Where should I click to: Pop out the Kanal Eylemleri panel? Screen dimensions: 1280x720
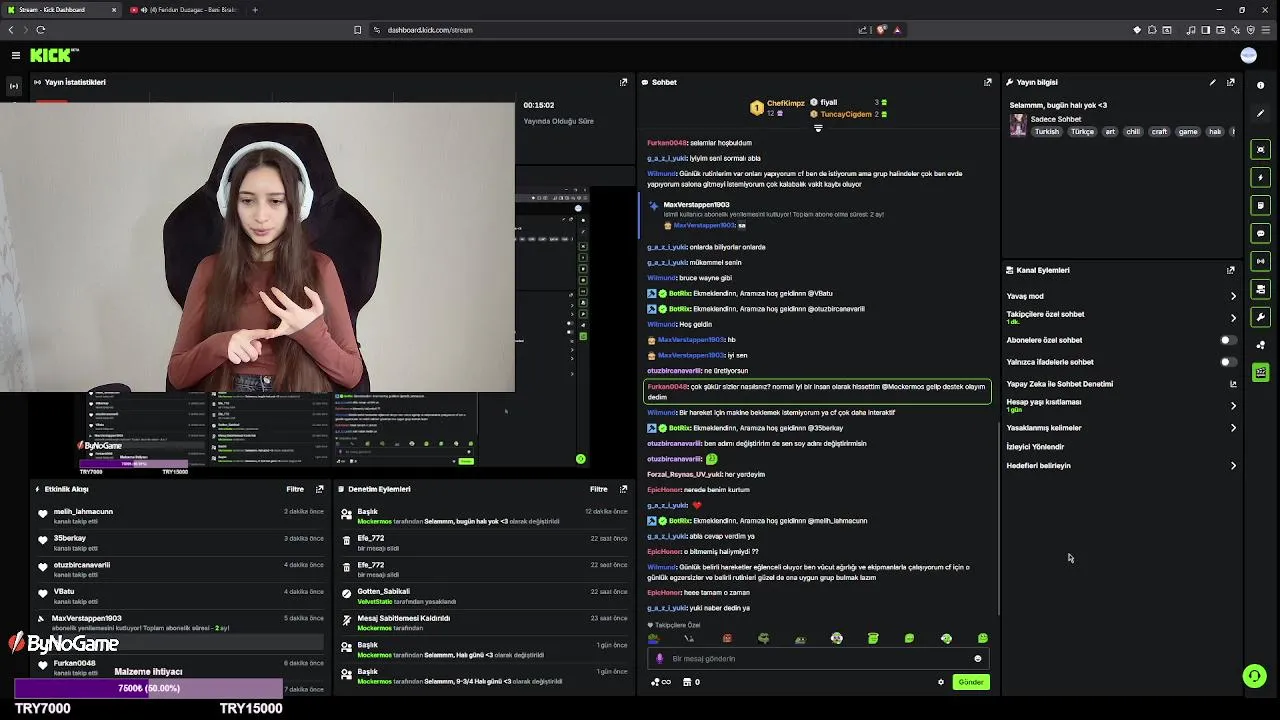[x=1230, y=270]
